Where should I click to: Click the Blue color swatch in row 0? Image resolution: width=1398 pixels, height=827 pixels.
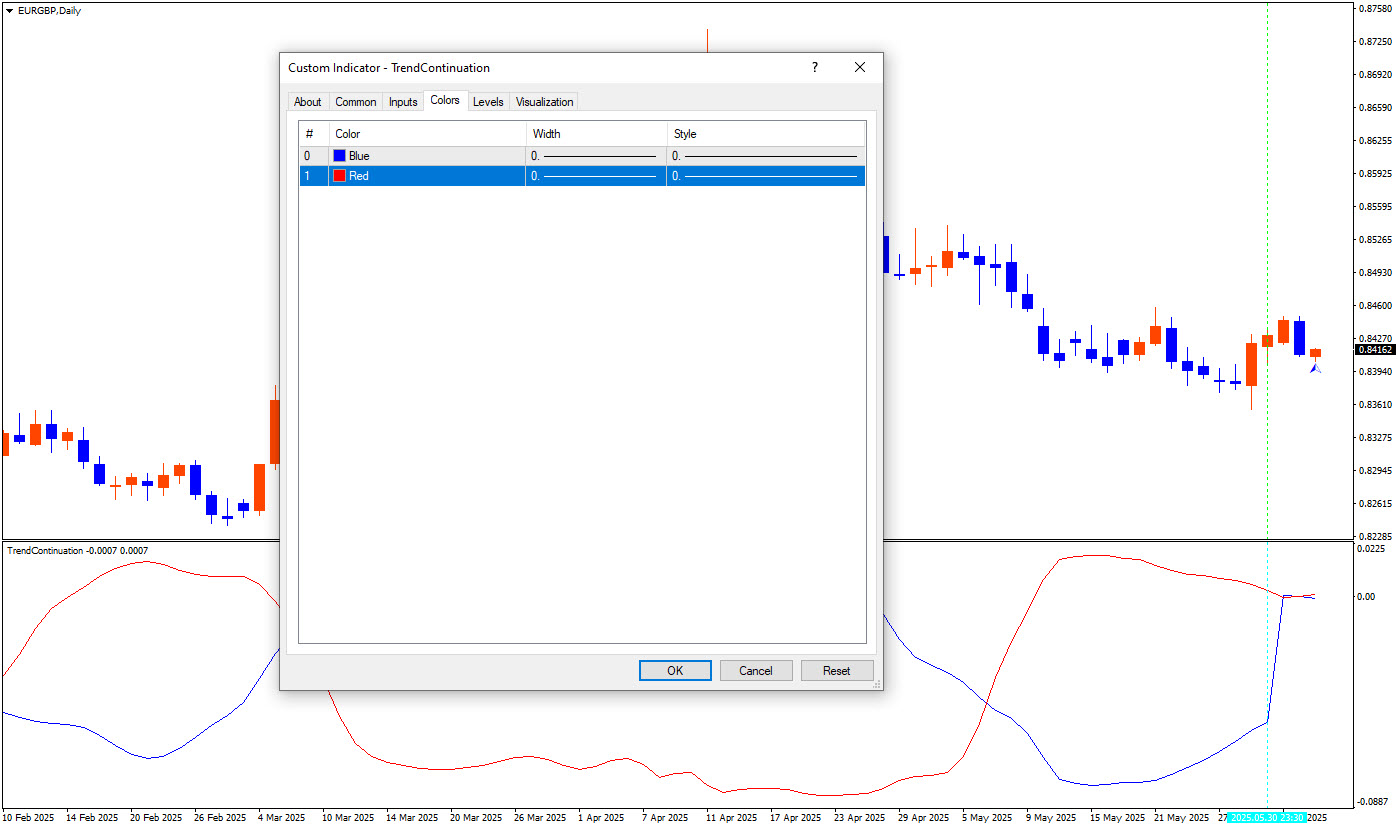click(x=340, y=156)
